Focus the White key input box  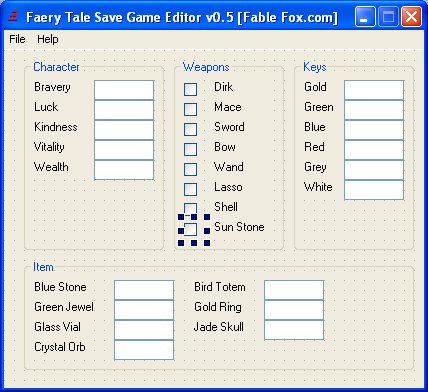click(x=374, y=190)
